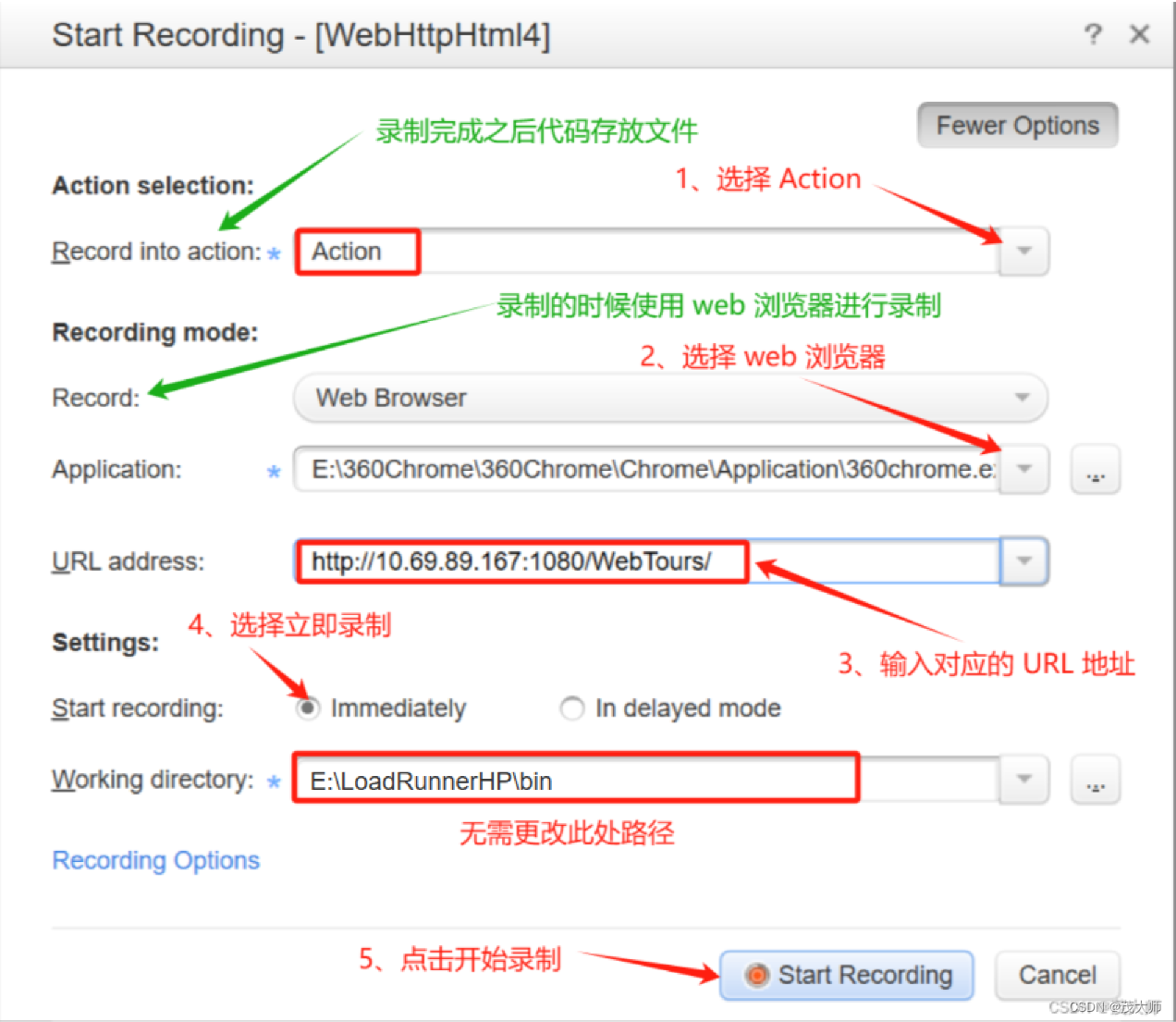This screenshot has height=1022, width=1176.
Task: Click the red record icon on Start Recording
Action: point(758,975)
